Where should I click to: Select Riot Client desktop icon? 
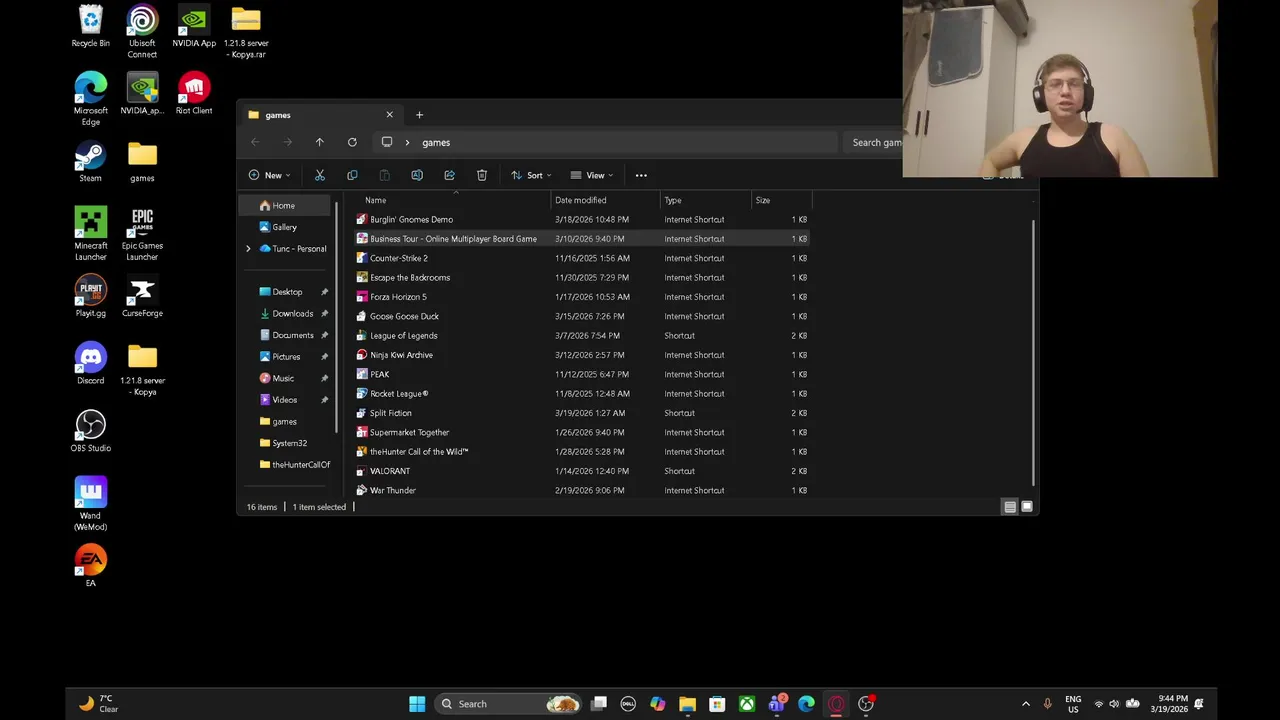pyautogui.click(x=194, y=94)
